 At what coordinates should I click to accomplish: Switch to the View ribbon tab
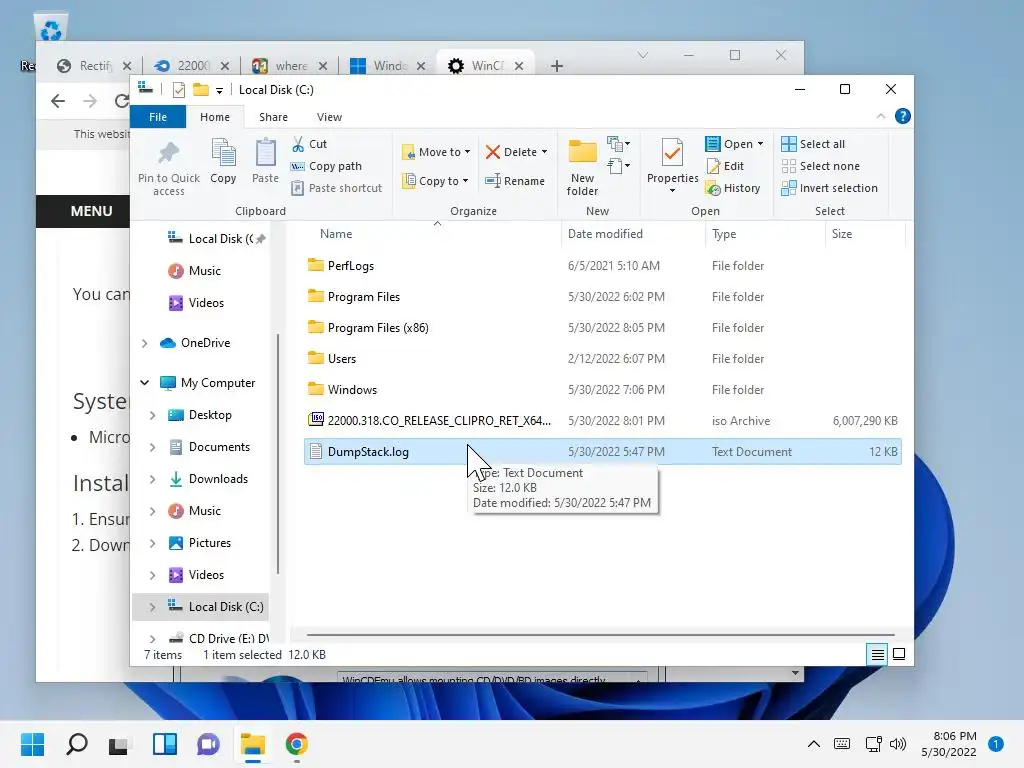point(329,117)
